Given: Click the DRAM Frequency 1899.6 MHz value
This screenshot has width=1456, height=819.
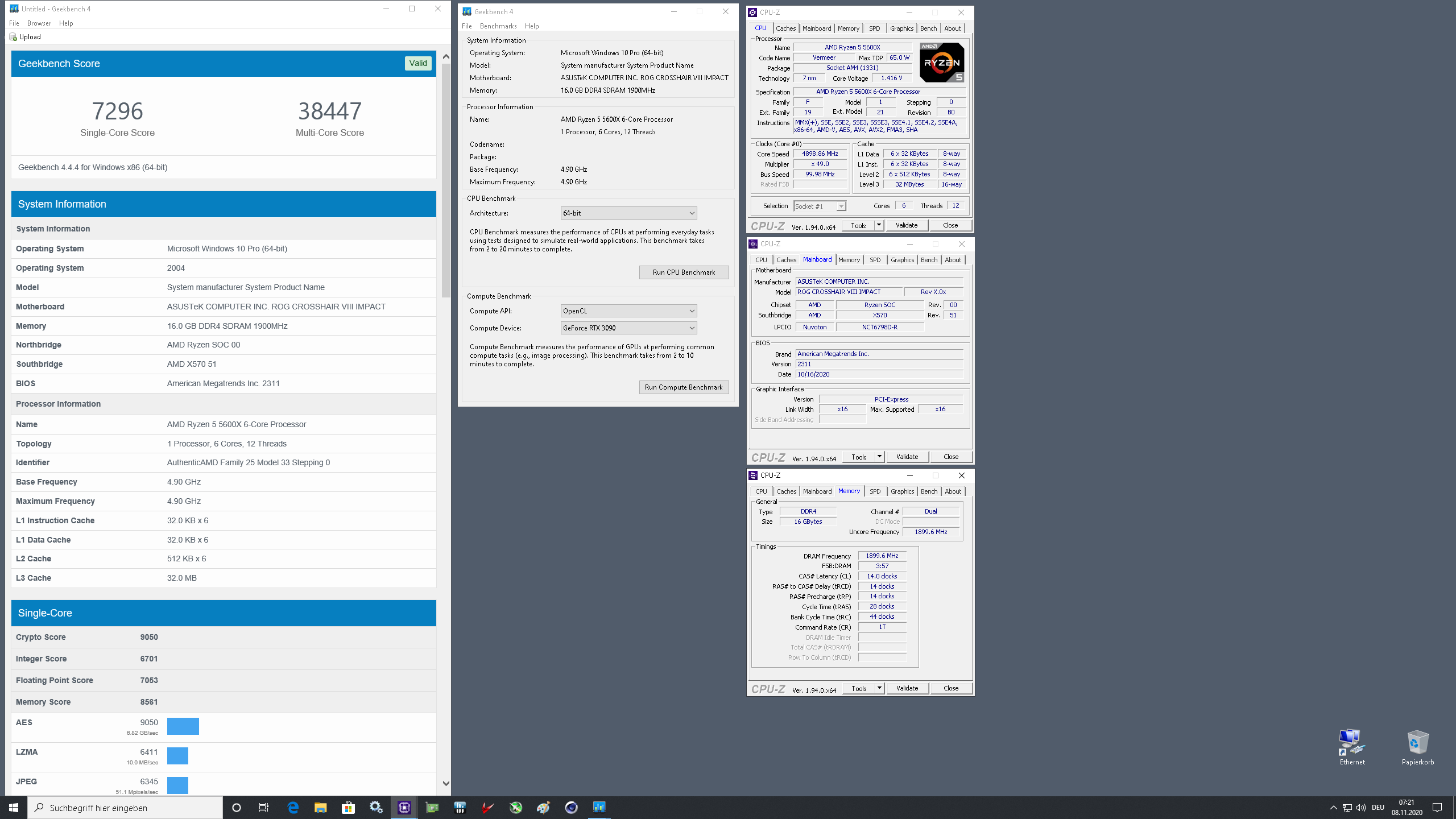Looking at the screenshot, I should click(882, 556).
